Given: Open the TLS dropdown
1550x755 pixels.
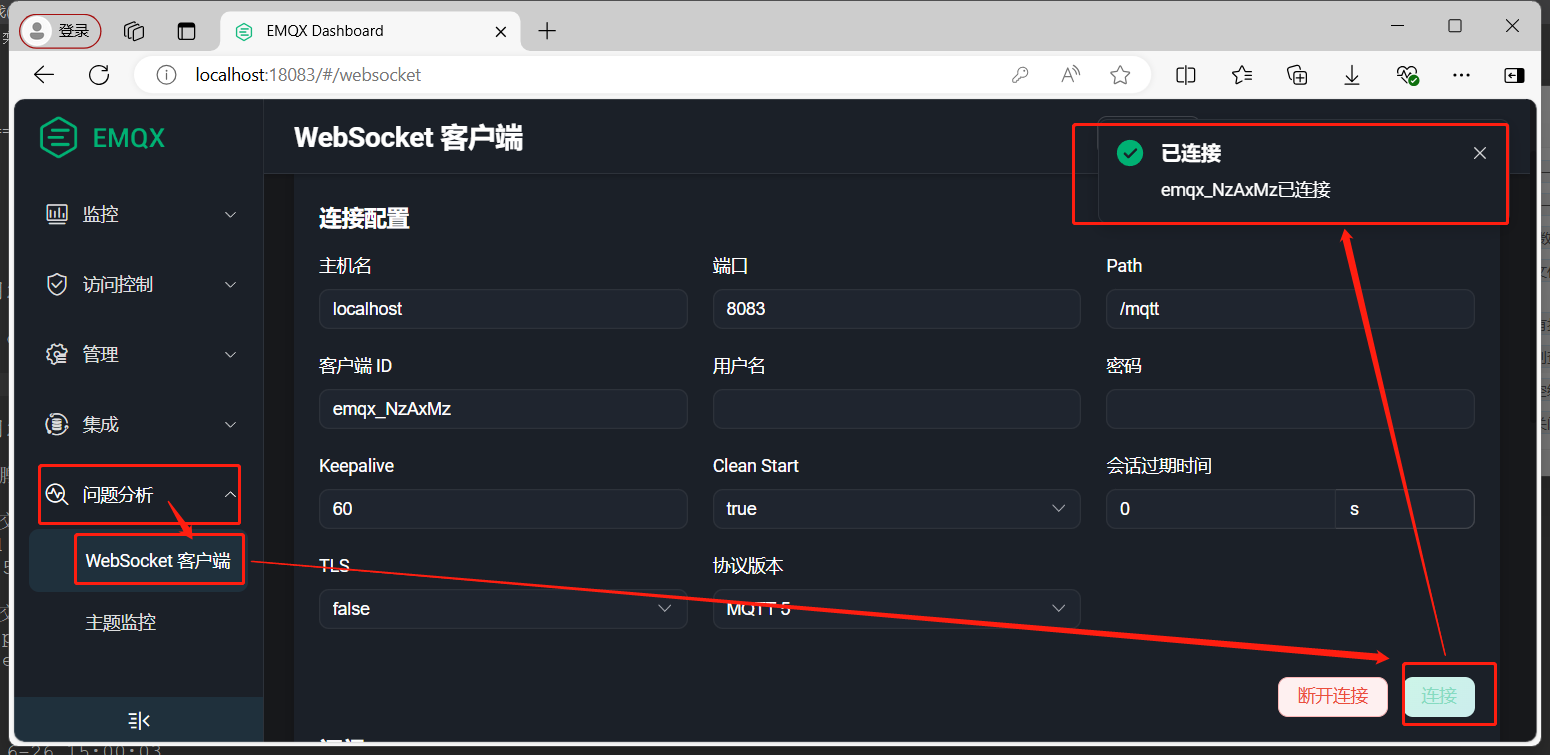Looking at the screenshot, I should [503, 609].
